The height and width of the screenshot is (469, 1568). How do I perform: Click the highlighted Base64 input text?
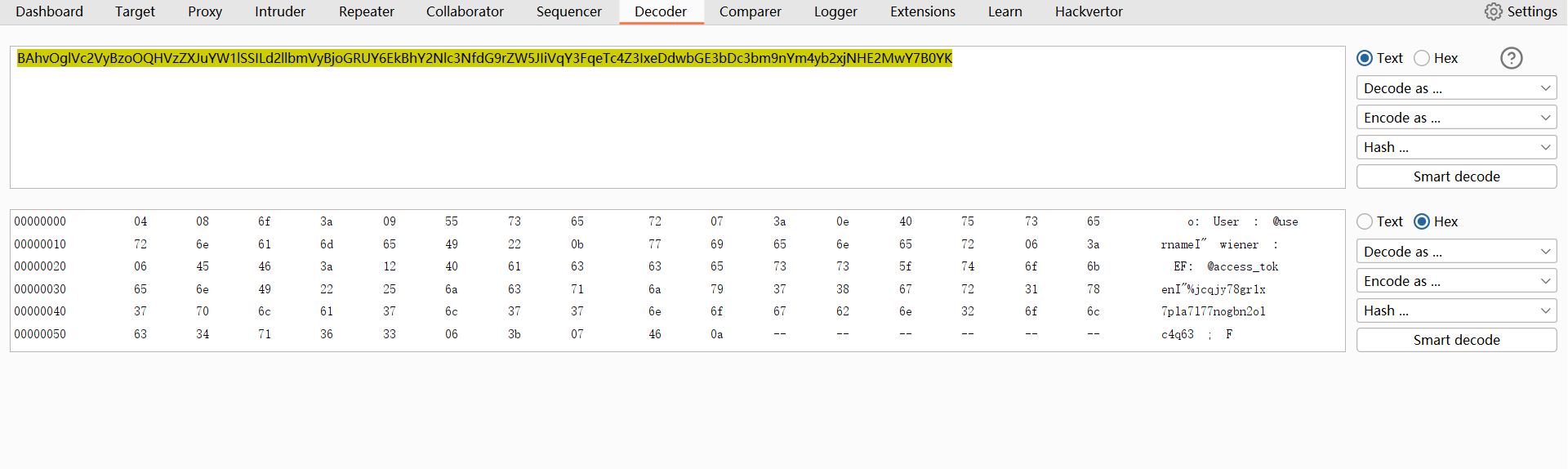(x=485, y=58)
